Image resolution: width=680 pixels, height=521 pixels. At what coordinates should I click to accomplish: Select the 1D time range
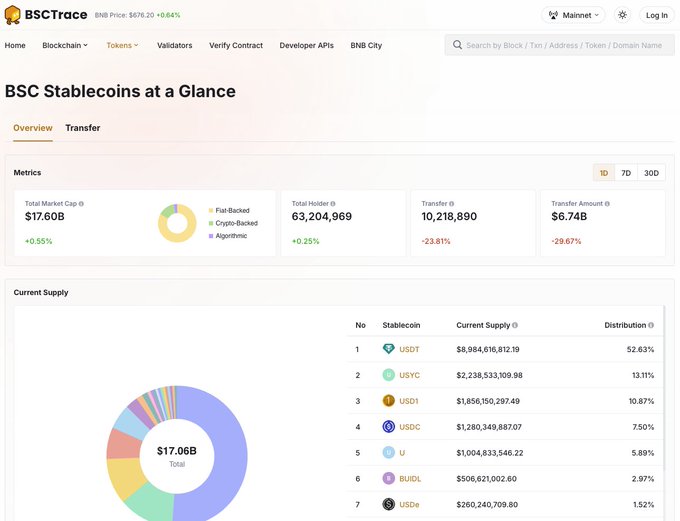[x=603, y=173]
